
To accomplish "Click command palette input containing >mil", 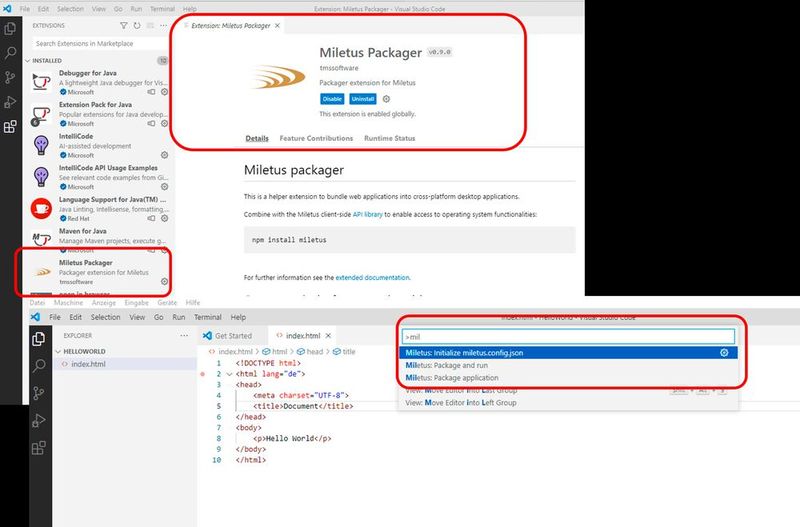I will (x=568, y=337).
